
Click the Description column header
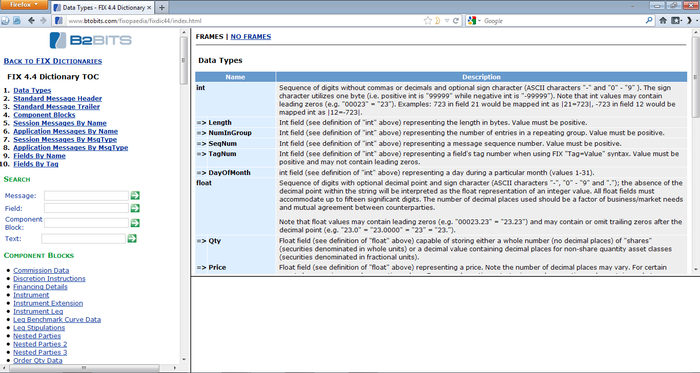point(481,77)
